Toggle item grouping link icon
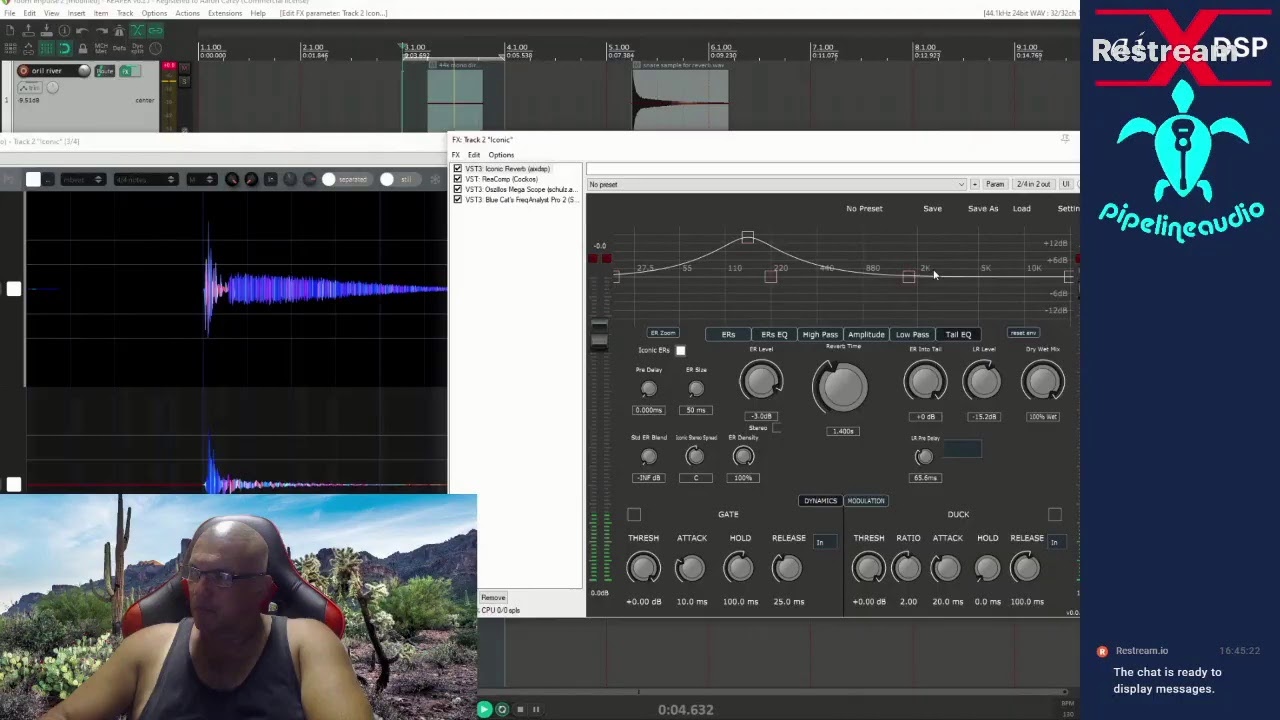1280x720 pixels. (x=156, y=31)
